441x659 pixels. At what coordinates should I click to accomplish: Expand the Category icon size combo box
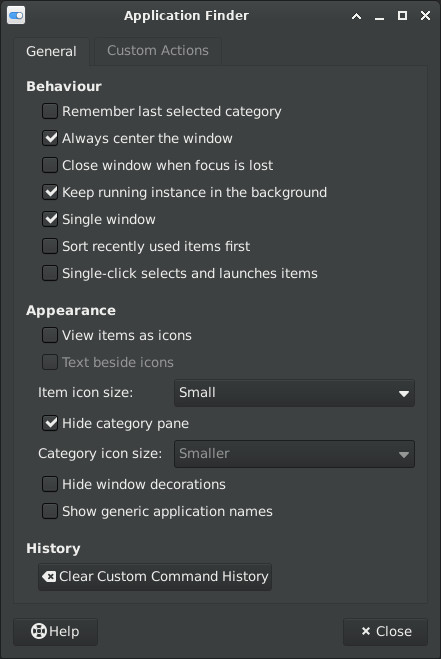[294, 454]
